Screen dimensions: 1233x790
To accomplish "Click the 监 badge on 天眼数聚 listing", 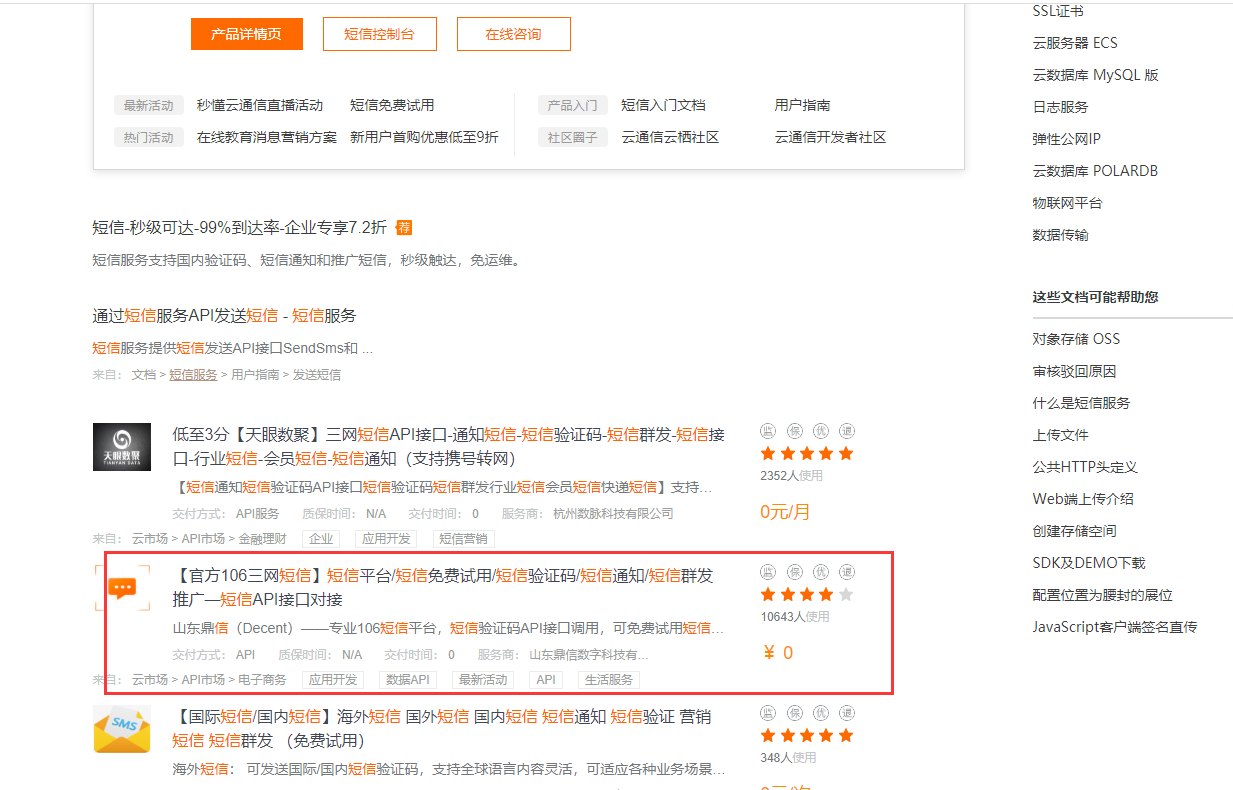I will [x=768, y=431].
